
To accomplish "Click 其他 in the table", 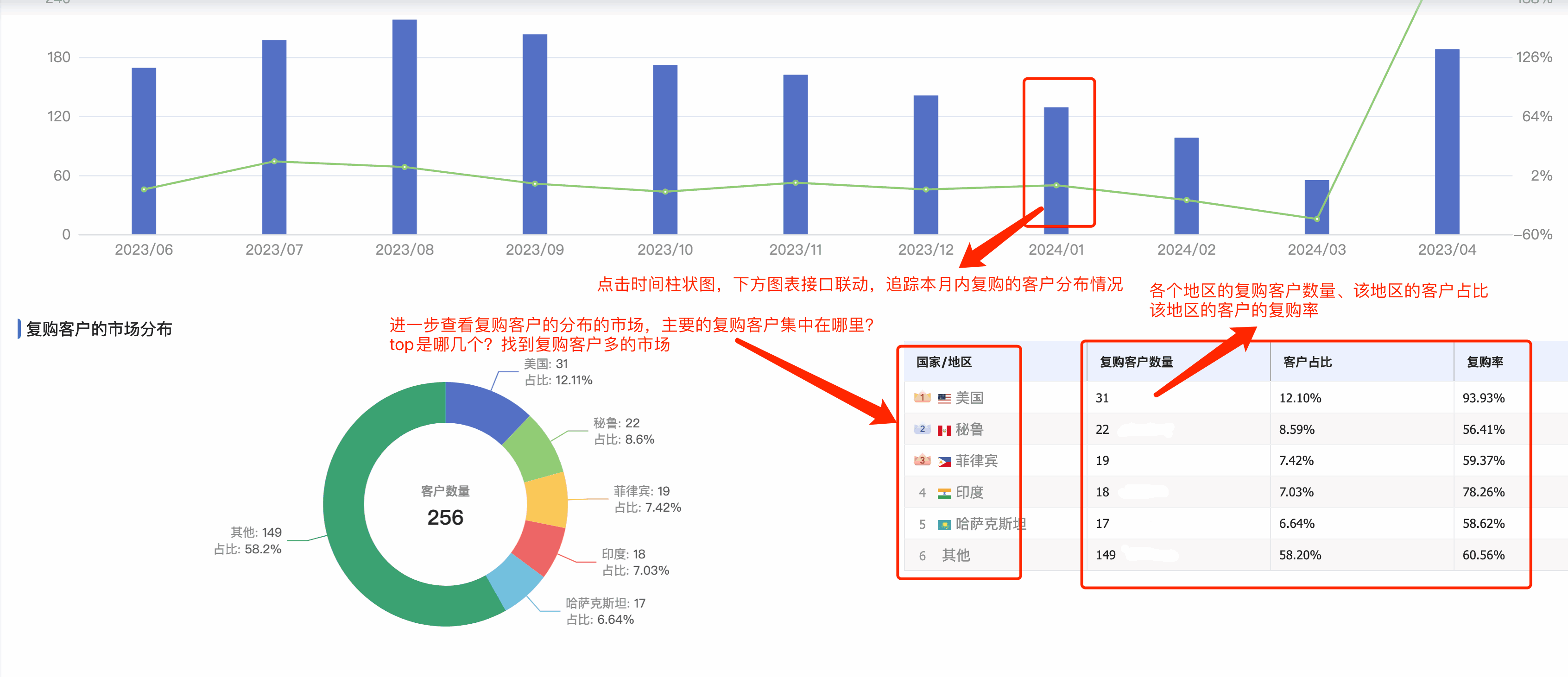I will (955, 555).
